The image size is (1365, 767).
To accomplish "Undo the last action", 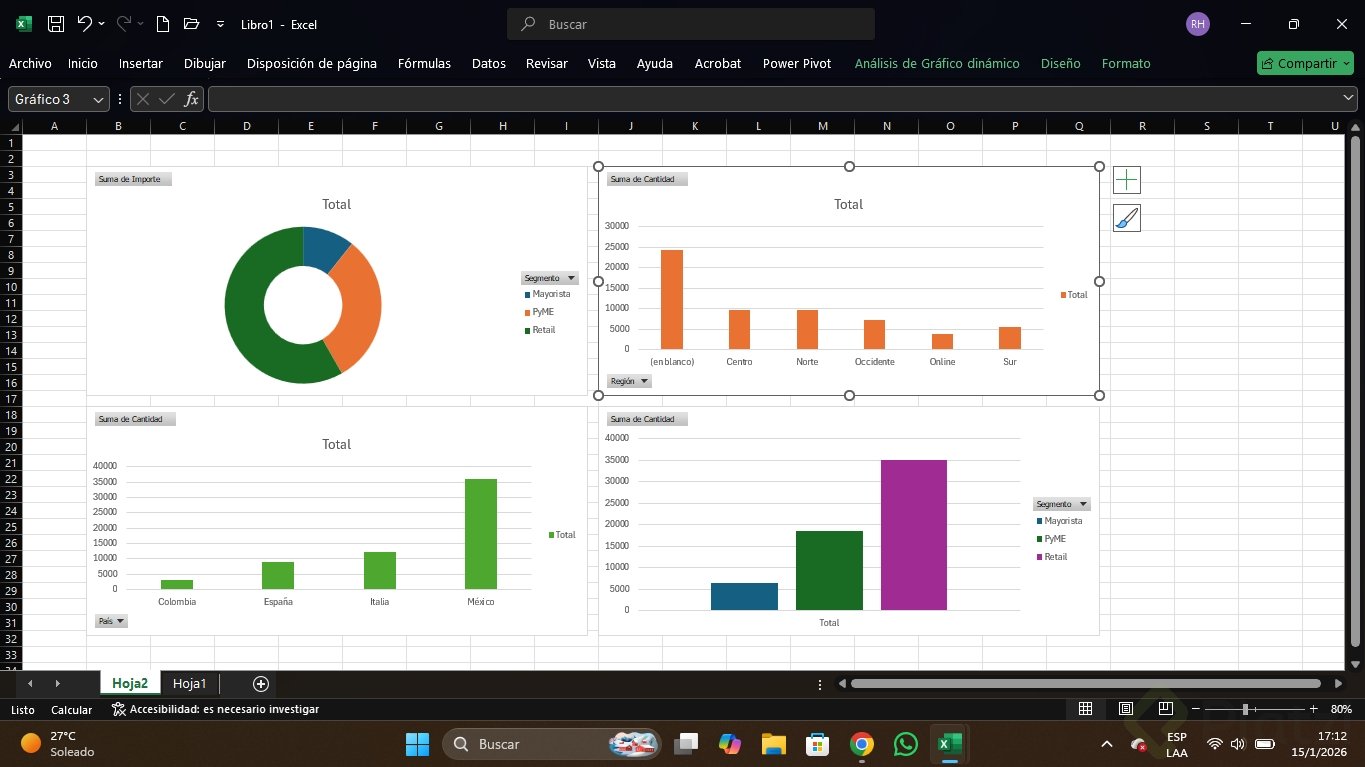I will point(85,24).
